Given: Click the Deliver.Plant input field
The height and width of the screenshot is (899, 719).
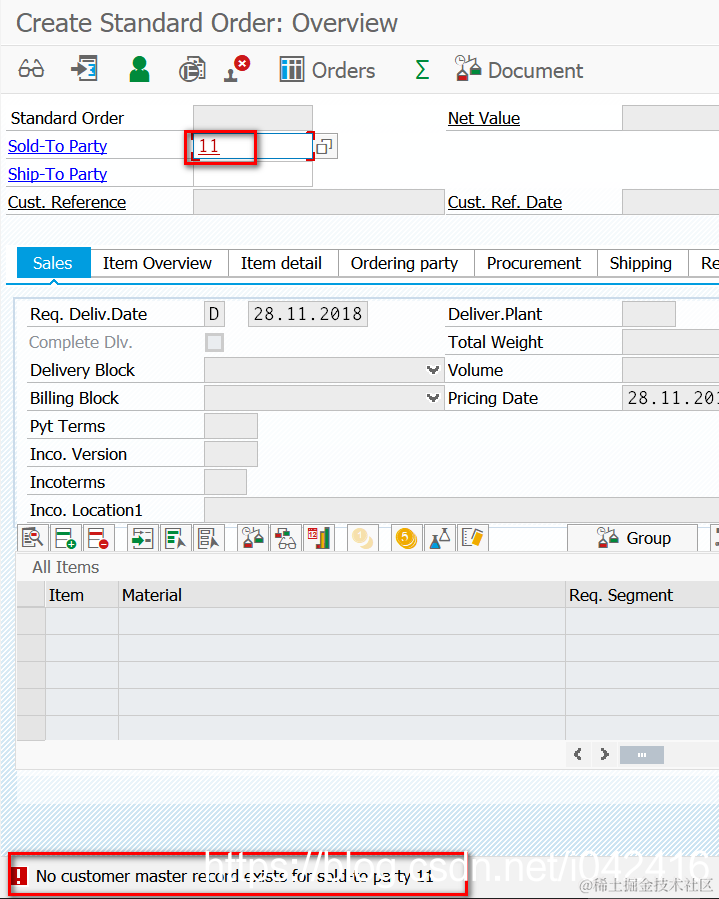Looking at the screenshot, I should (648, 314).
